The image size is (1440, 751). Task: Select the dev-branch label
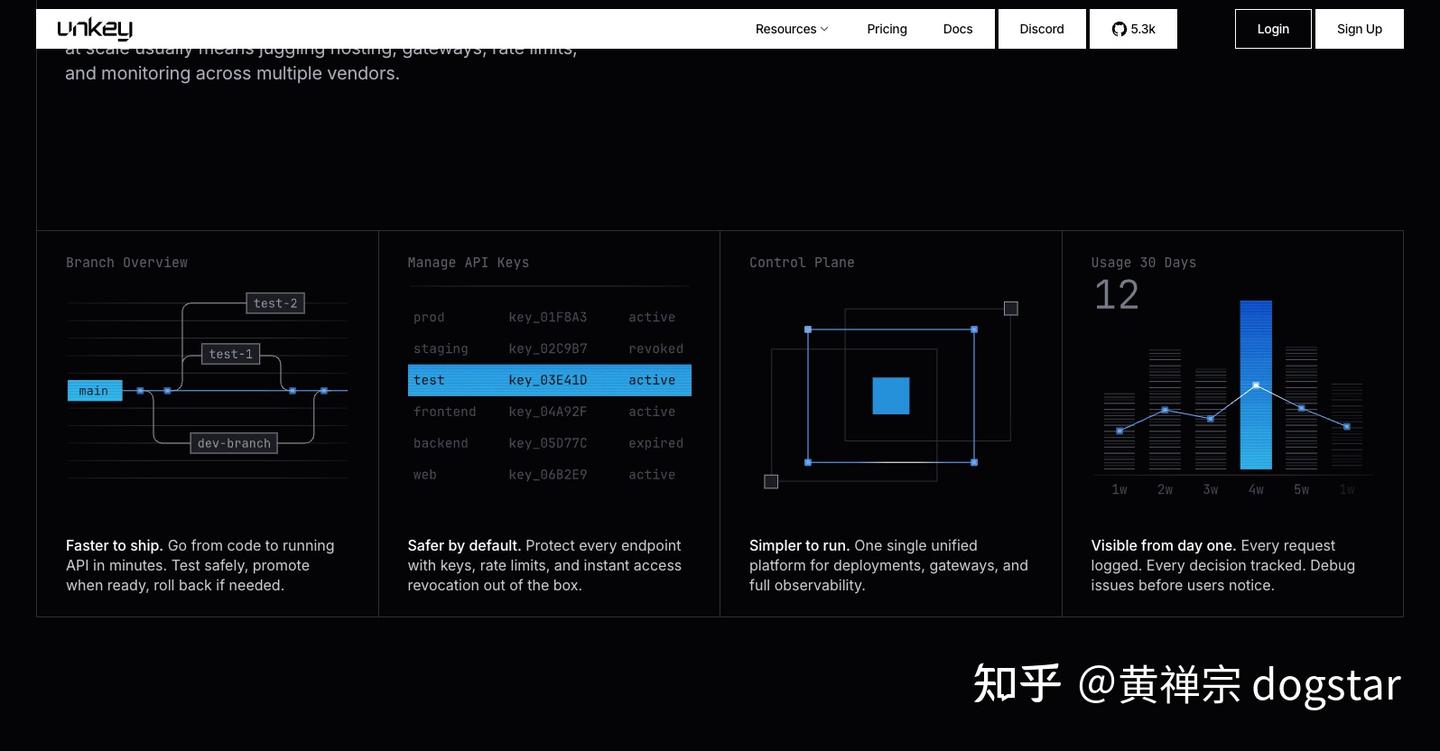[234, 443]
